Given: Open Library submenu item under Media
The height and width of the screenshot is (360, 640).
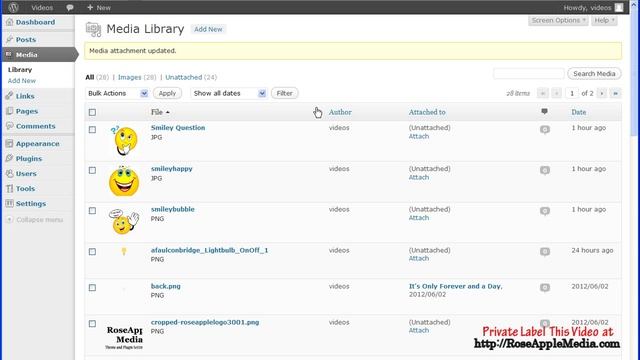Looking at the screenshot, I should 20,69.
